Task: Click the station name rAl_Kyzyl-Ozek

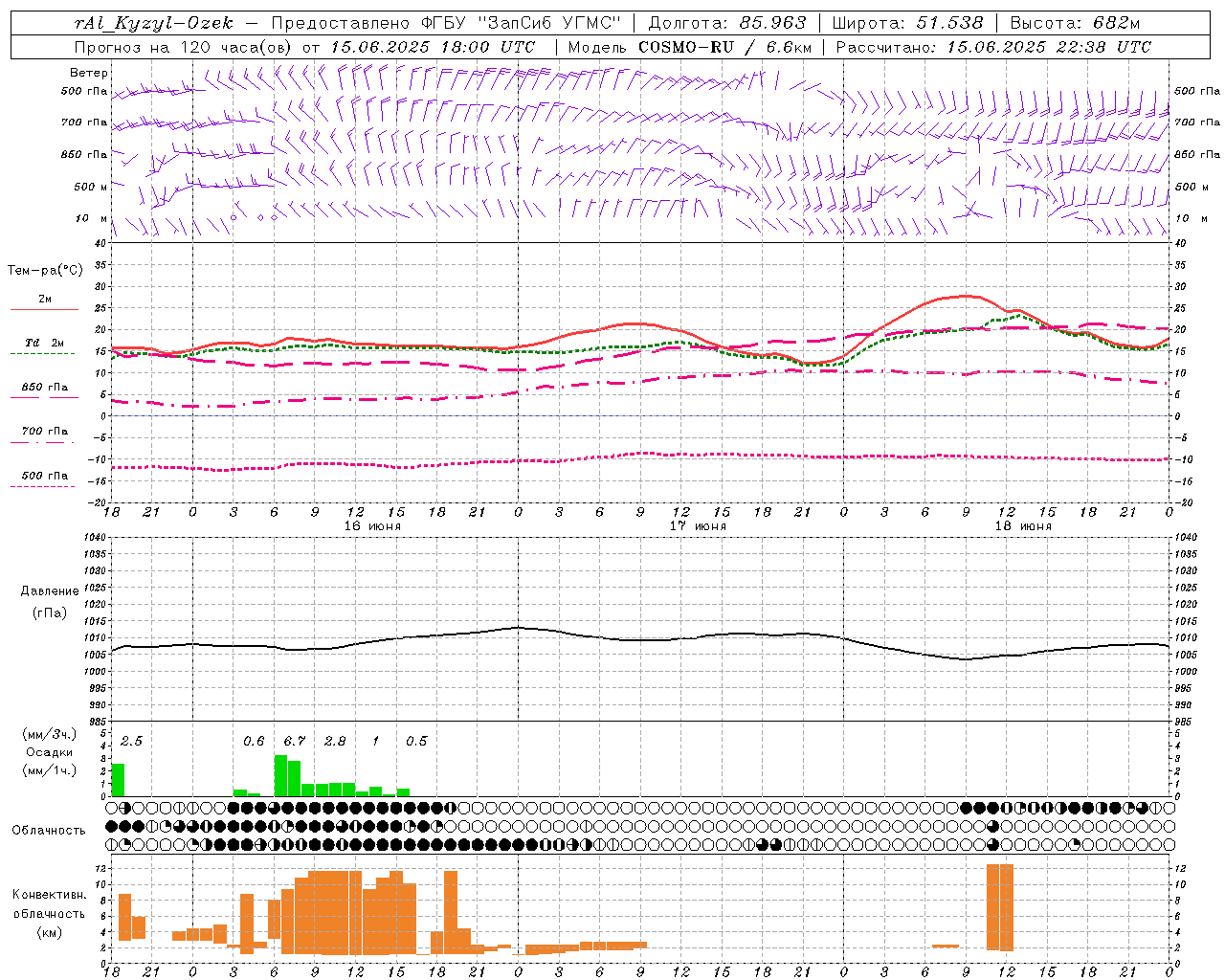Action: 154,23
